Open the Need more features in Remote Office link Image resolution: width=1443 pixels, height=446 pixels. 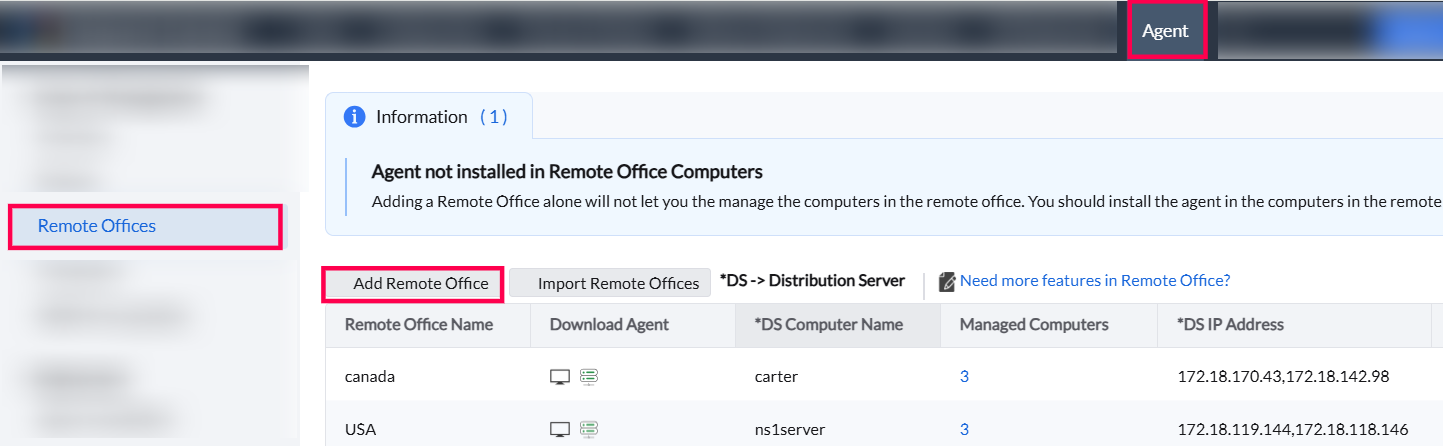pos(1094,281)
